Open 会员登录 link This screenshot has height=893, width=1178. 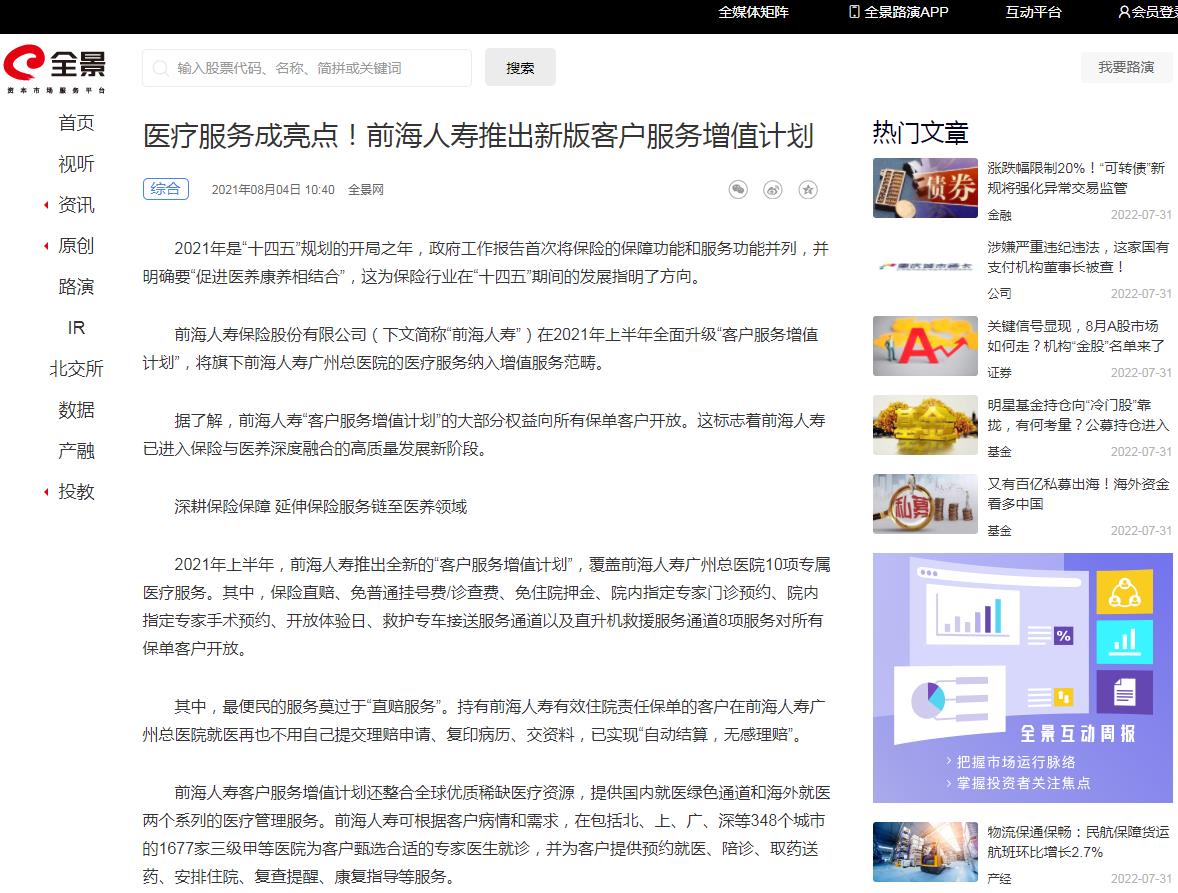pyautogui.click(x=1154, y=11)
